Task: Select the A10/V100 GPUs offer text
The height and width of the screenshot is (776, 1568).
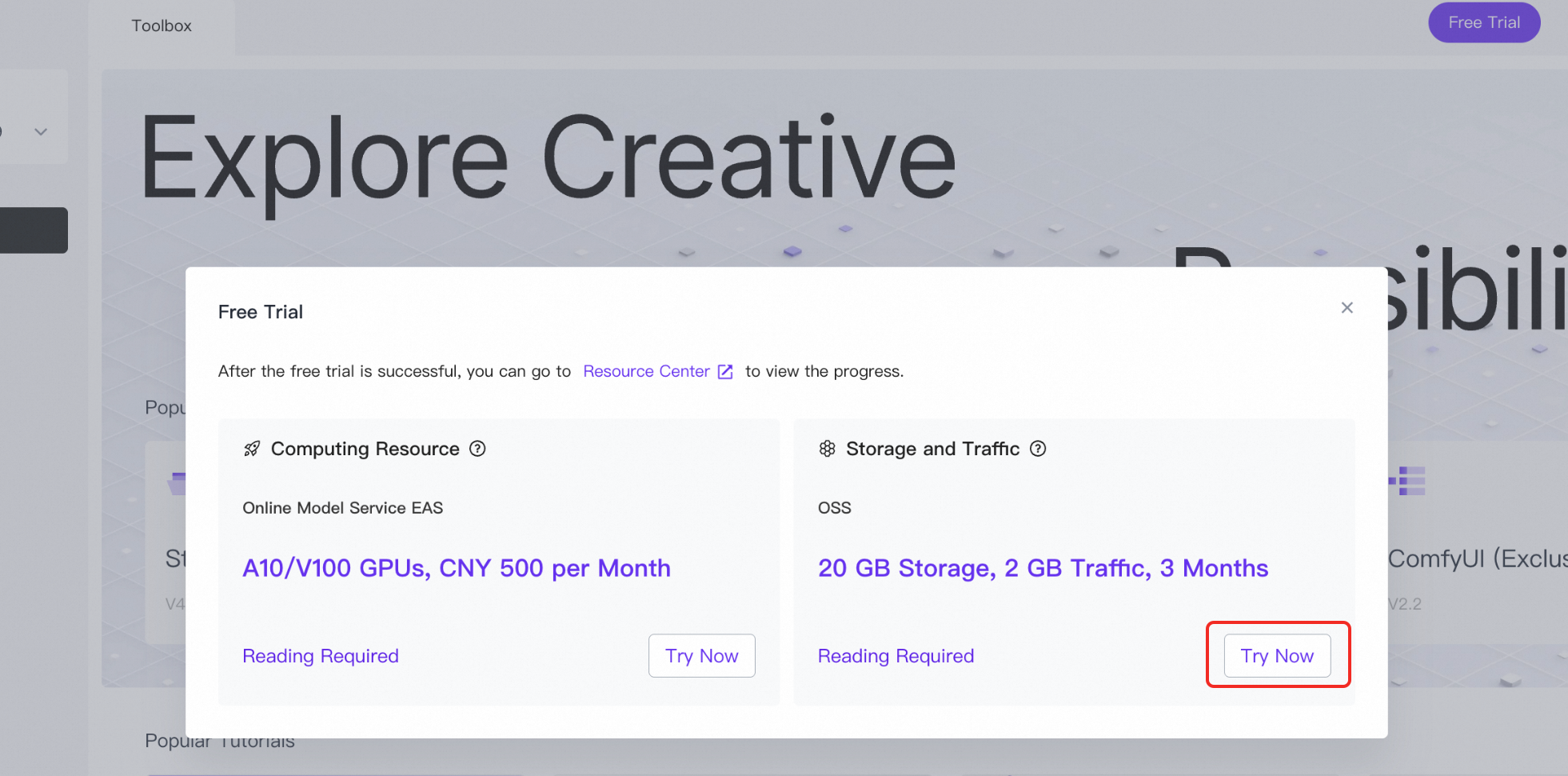Action: tap(457, 568)
